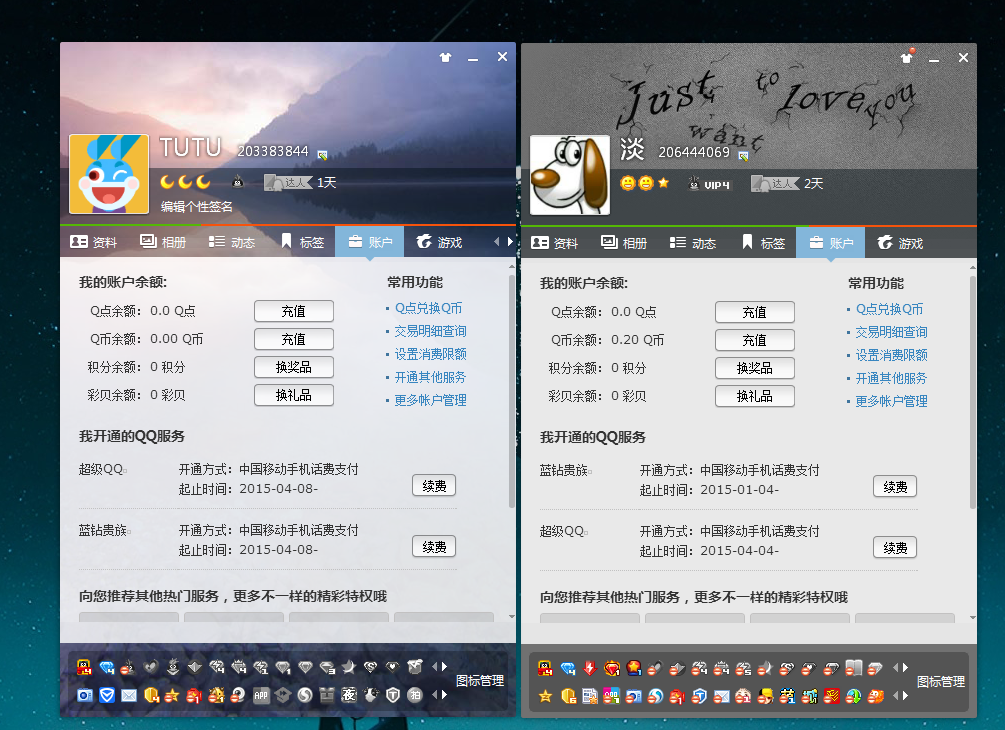Viewport: 1005px width, 730px height.
Task: Show previous bottom-row icons in 淡 icon bar
Action: point(895,695)
